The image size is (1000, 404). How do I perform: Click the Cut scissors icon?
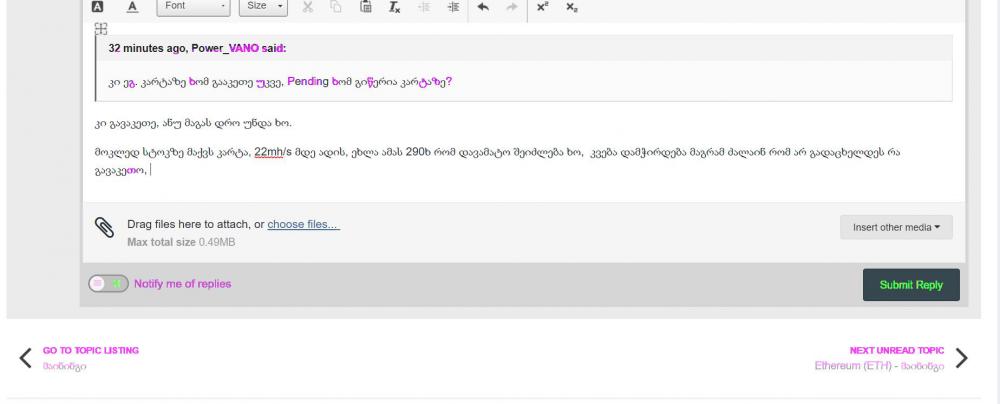point(308,7)
